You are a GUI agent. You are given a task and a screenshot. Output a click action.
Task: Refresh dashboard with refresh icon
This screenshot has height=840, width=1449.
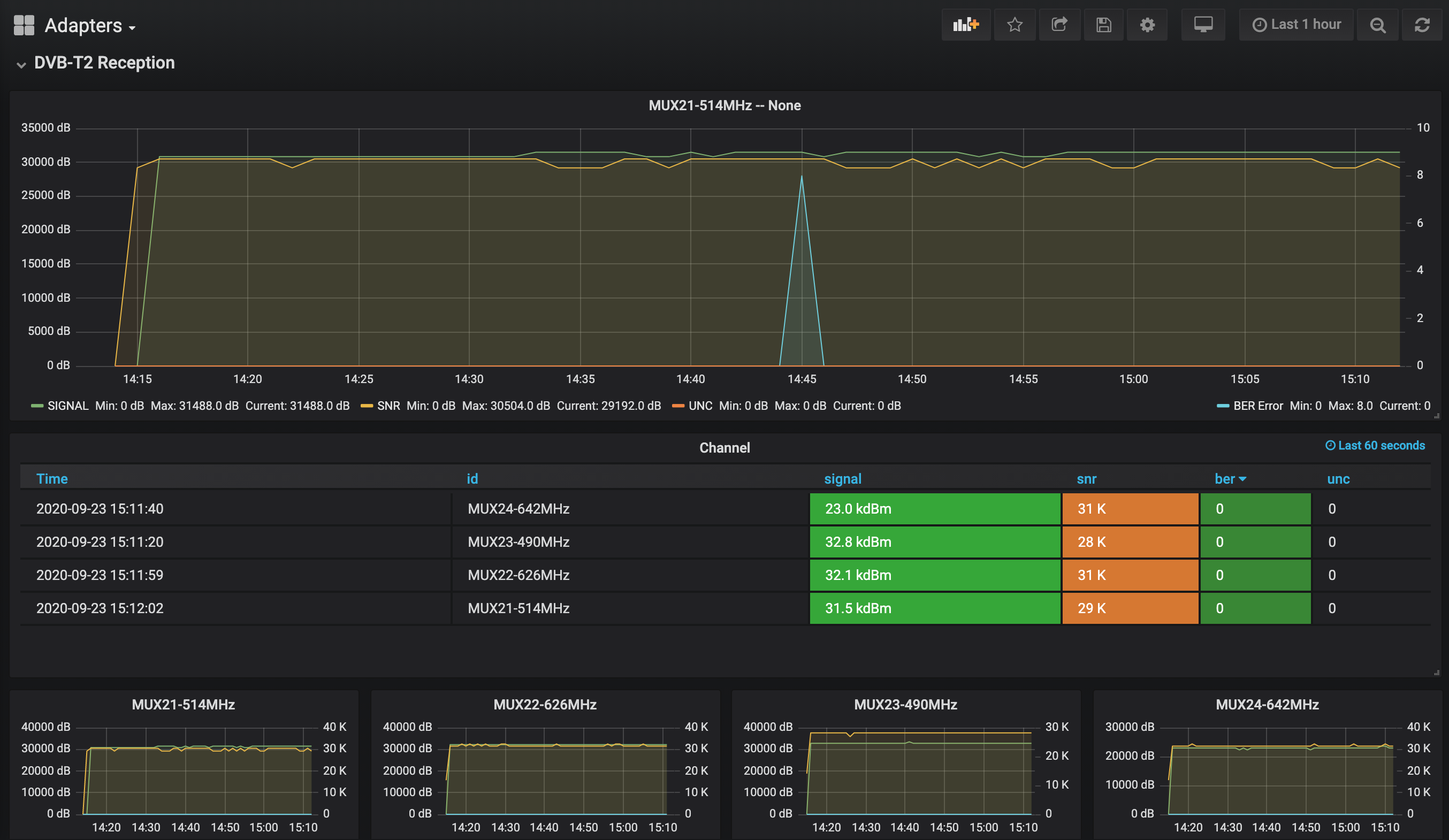[1422, 25]
